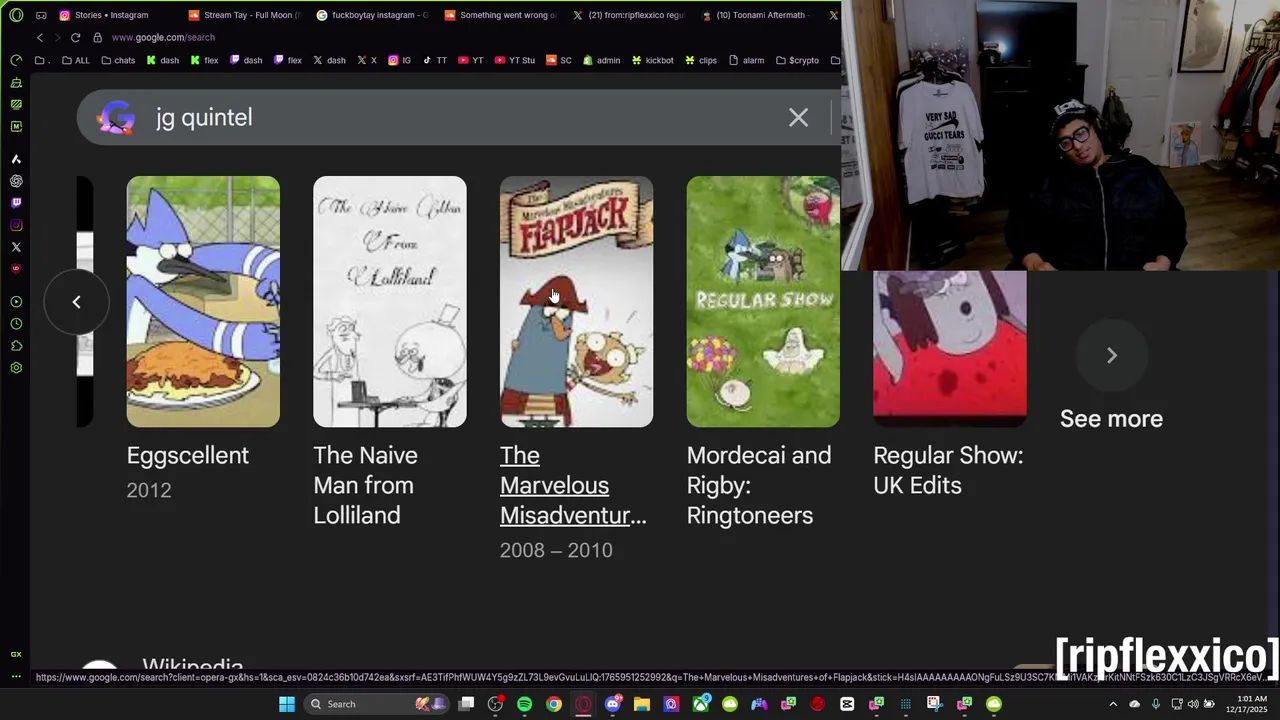Click the taskbar Search box
1280x720 pixels.
375,704
